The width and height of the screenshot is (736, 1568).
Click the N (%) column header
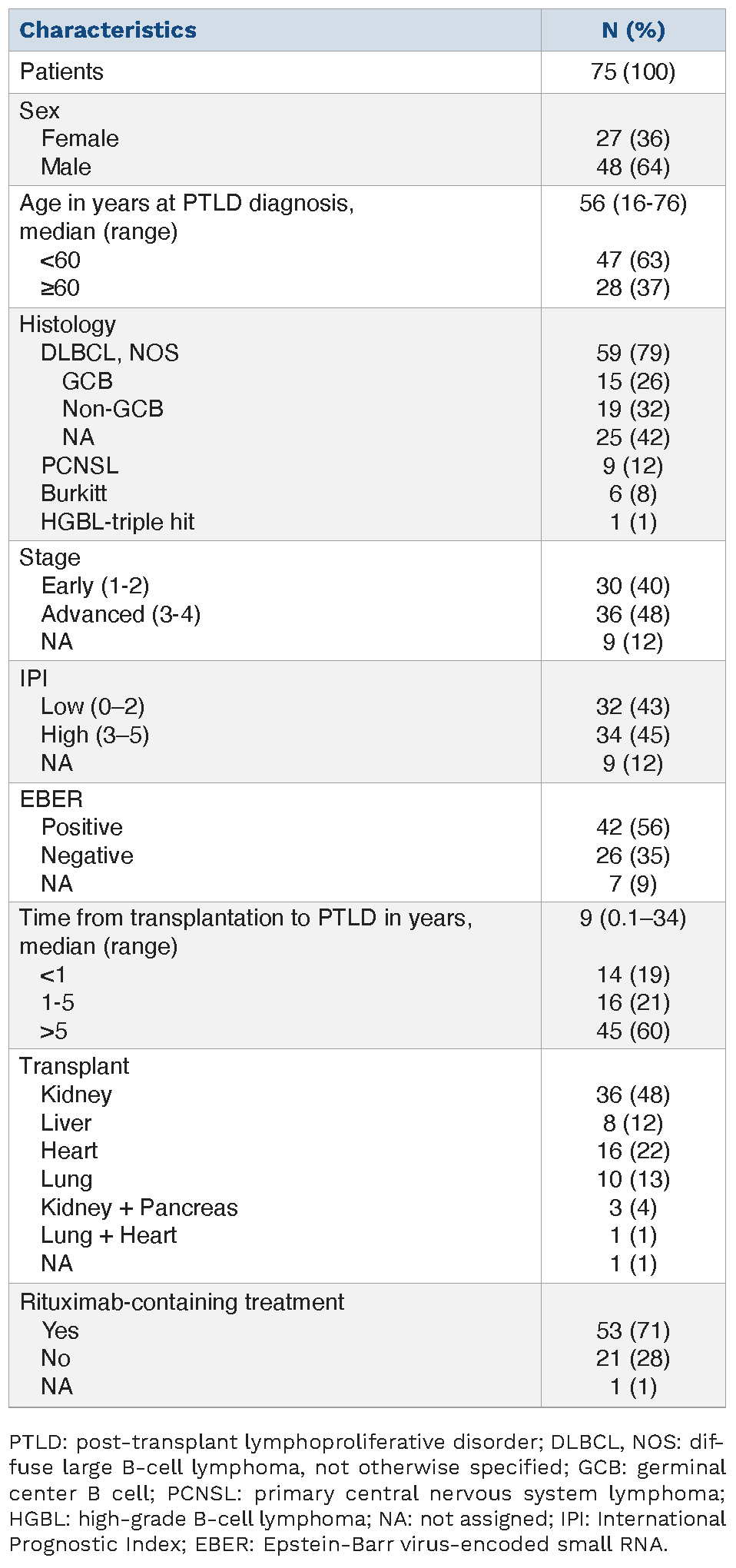[x=633, y=30]
